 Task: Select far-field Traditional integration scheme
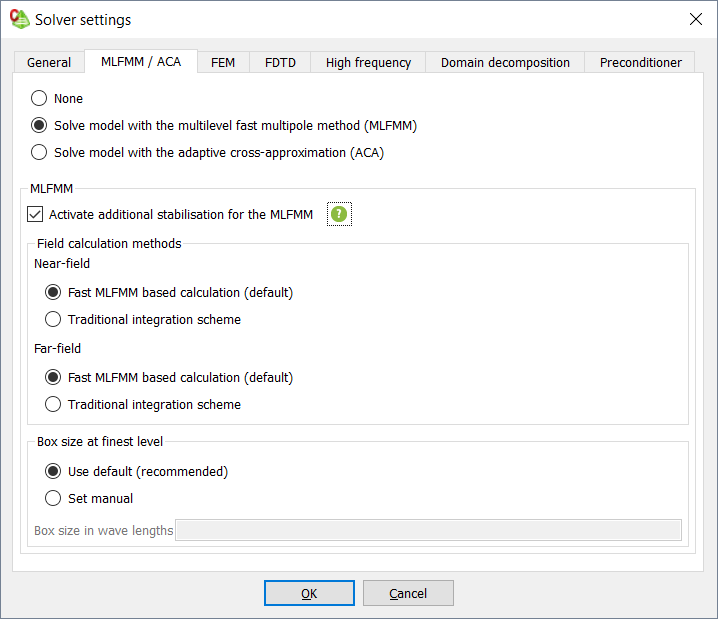tap(54, 405)
